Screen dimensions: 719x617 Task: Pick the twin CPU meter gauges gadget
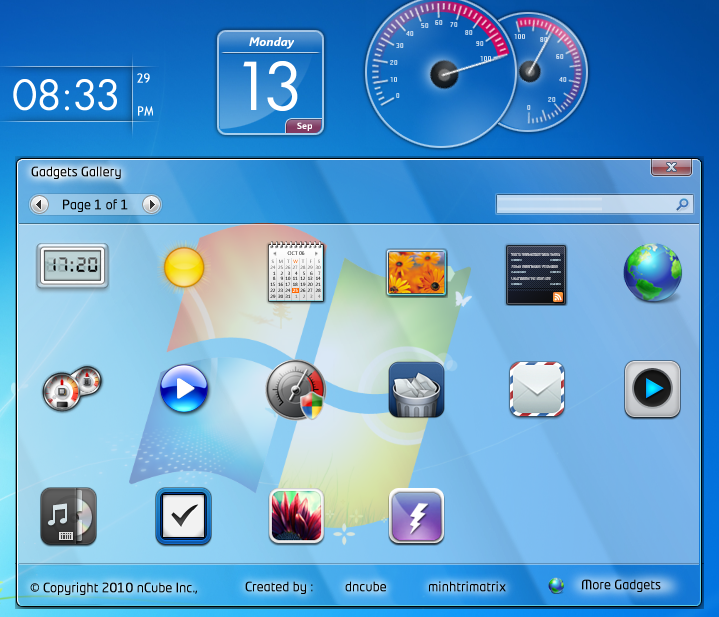[72, 388]
